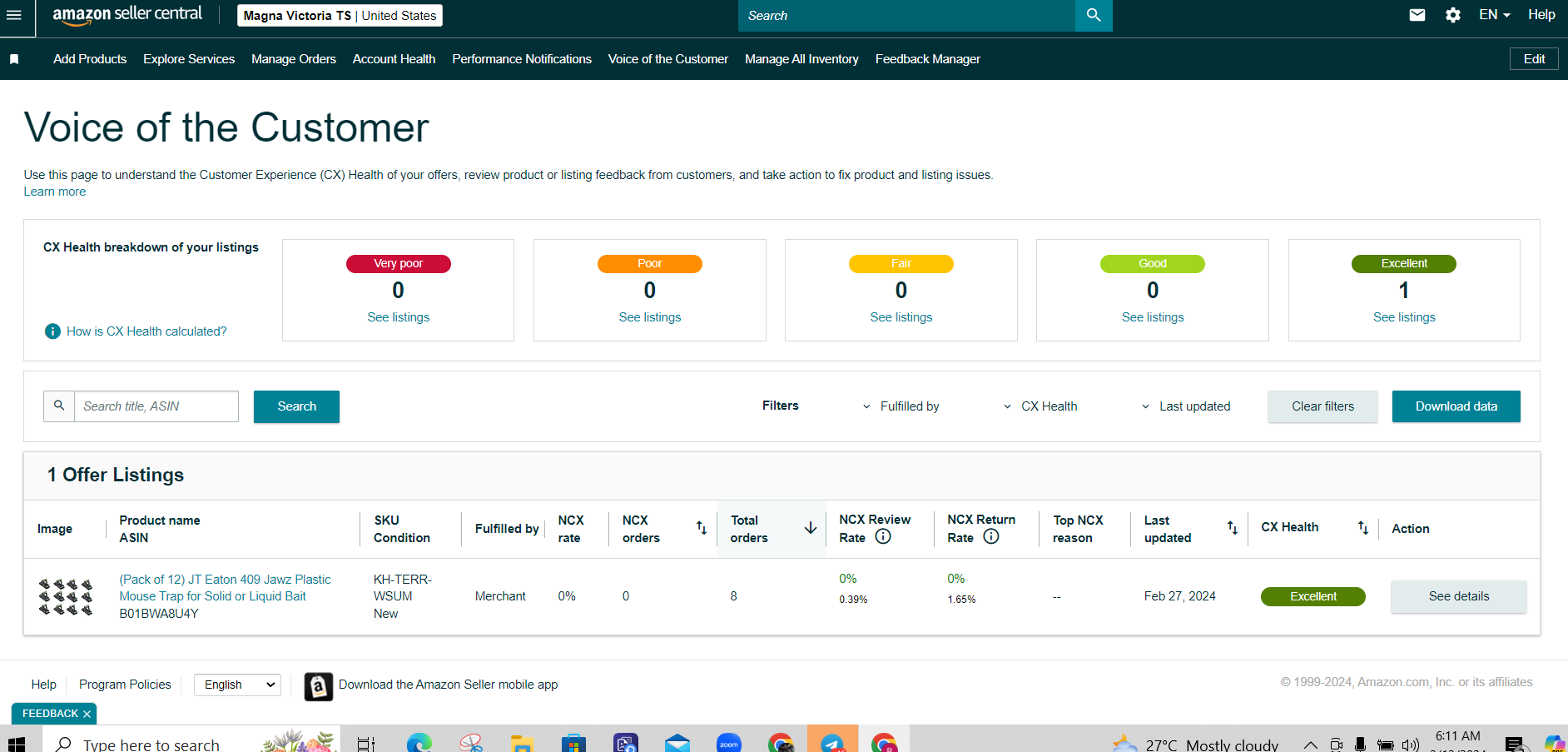Open the Magna Victoria TS account switcher
The width and height of the screenshot is (1568, 752).
point(340,16)
